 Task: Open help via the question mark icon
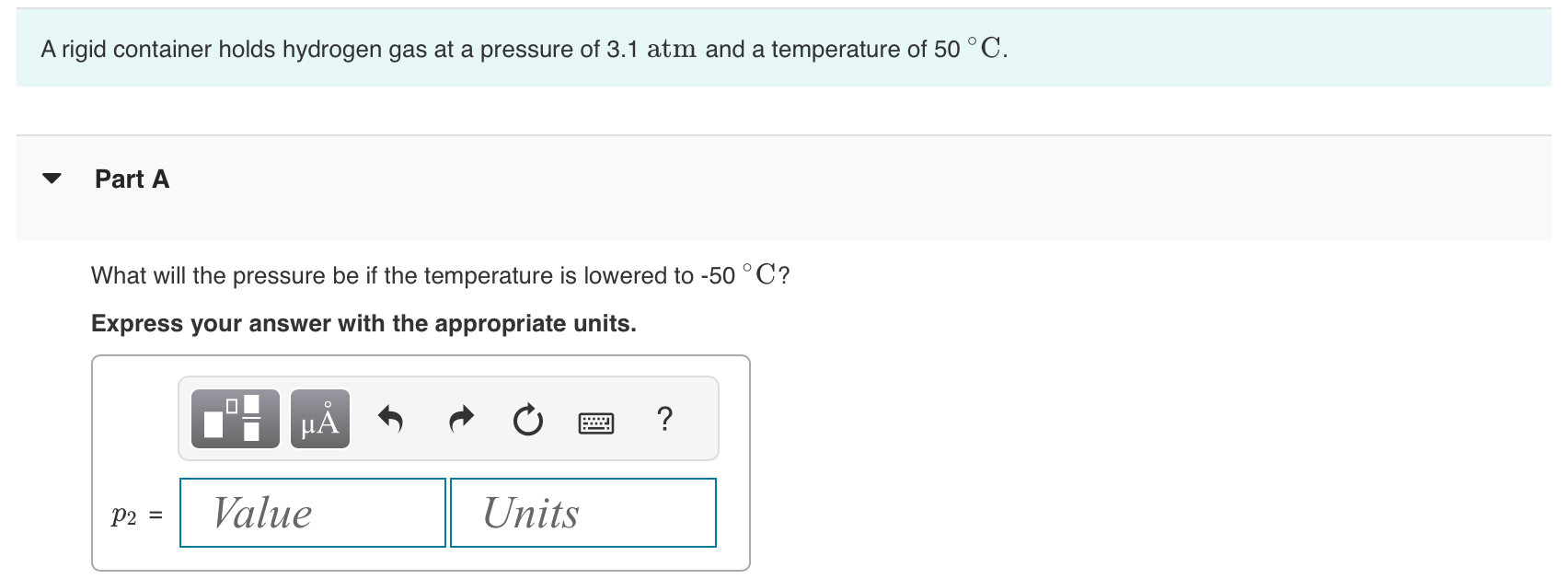664,419
